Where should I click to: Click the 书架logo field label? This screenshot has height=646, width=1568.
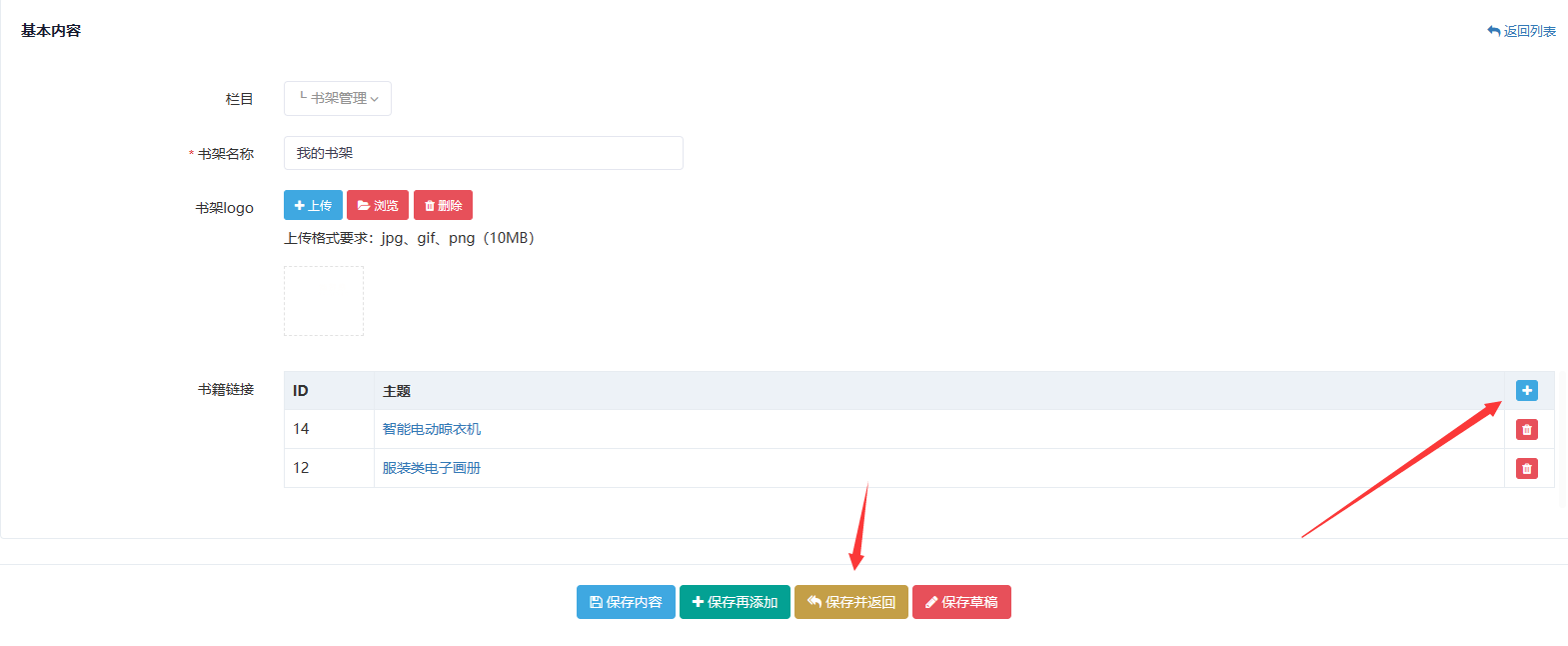pyautogui.click(x=224, y=208)
